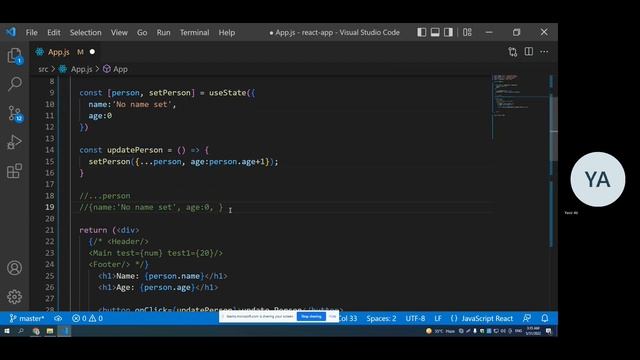Open the Explorer view in activity bar

tap(14, 56)
